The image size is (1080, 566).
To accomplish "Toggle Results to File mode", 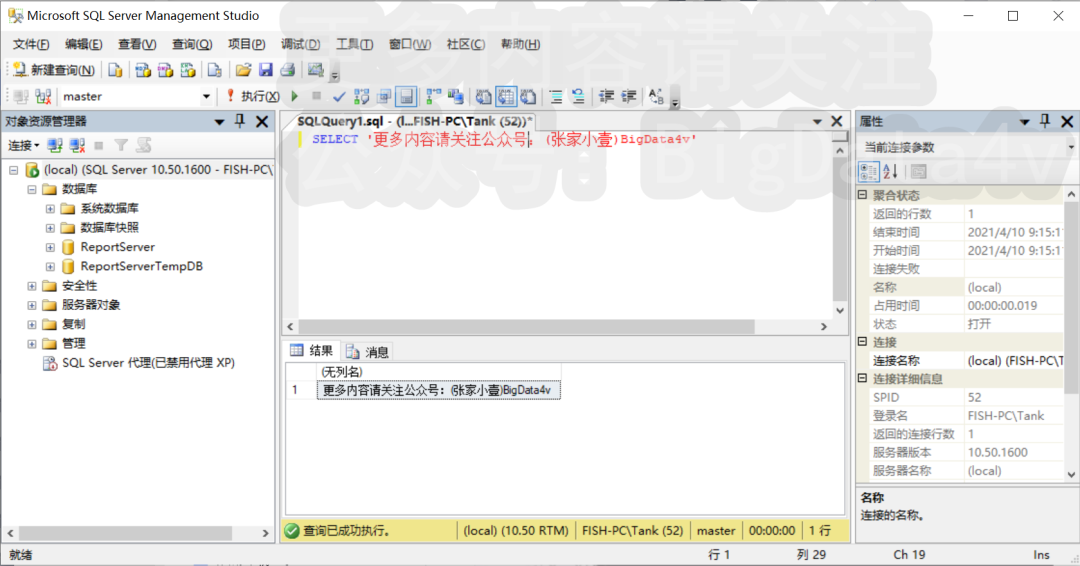I will click(x=528, y=96).
